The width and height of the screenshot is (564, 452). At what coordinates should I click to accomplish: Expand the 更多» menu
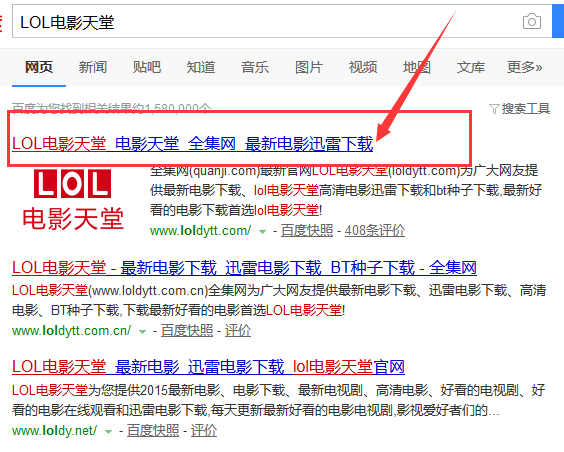(524, 67)
